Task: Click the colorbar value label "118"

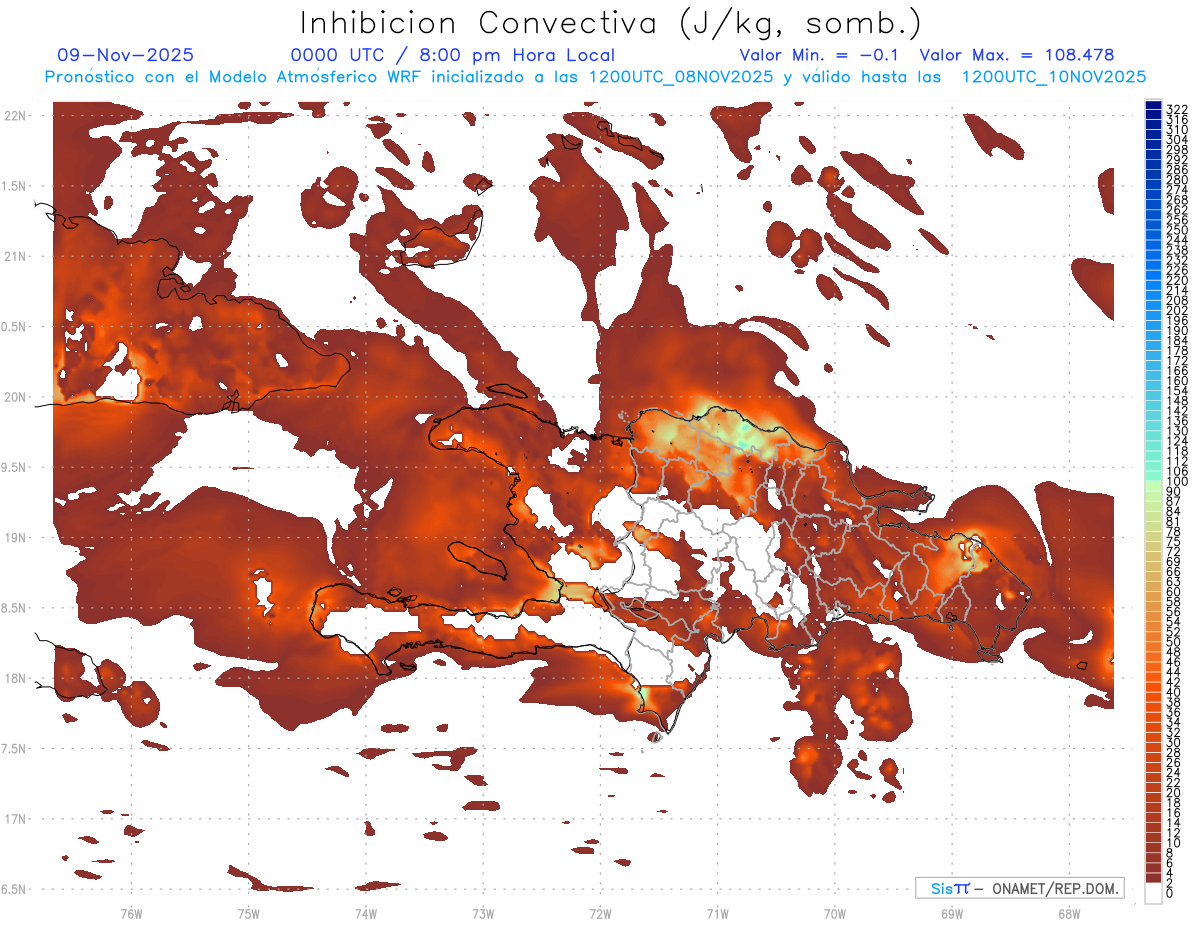Action: [x=1177, y=451]
